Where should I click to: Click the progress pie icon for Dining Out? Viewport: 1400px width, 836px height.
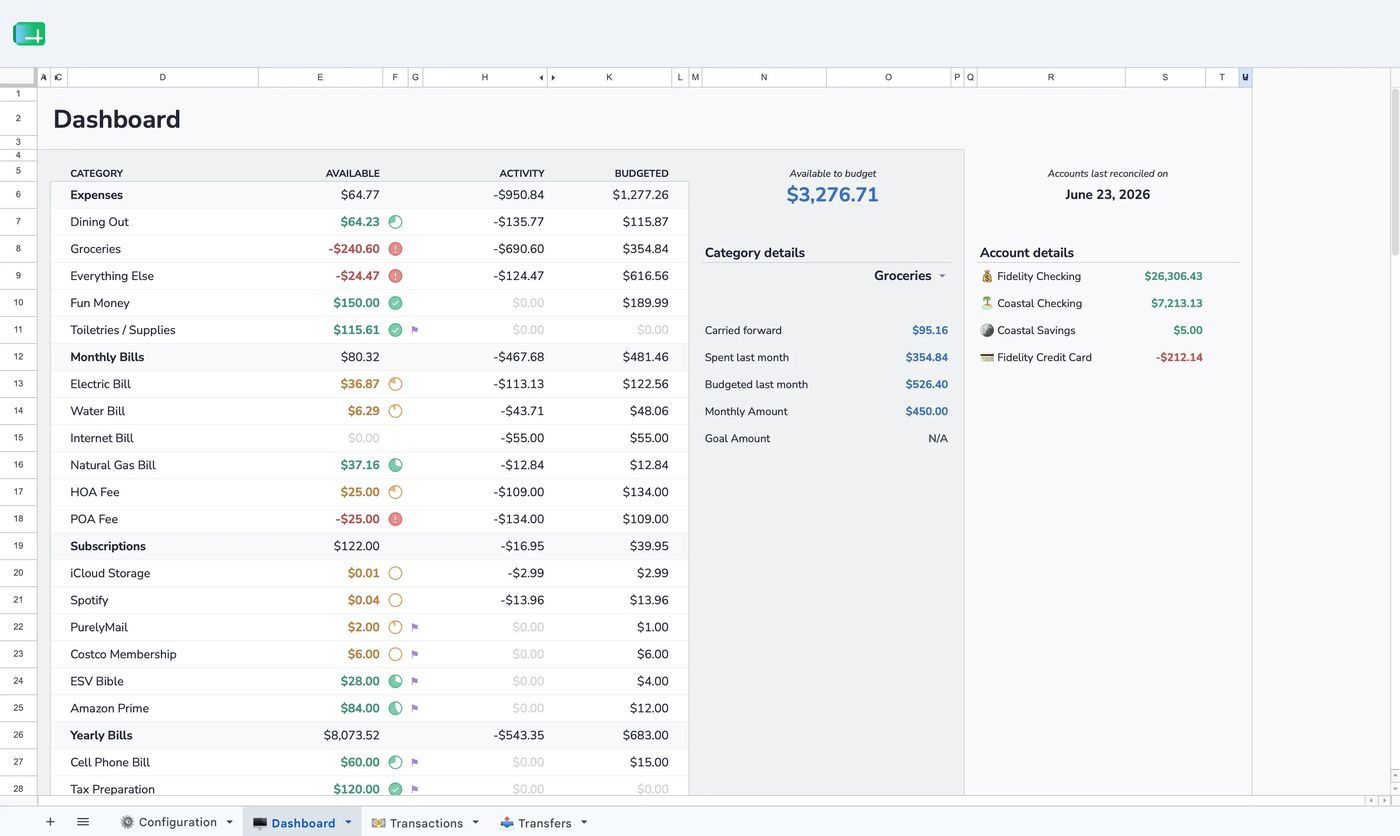[395, 222]
